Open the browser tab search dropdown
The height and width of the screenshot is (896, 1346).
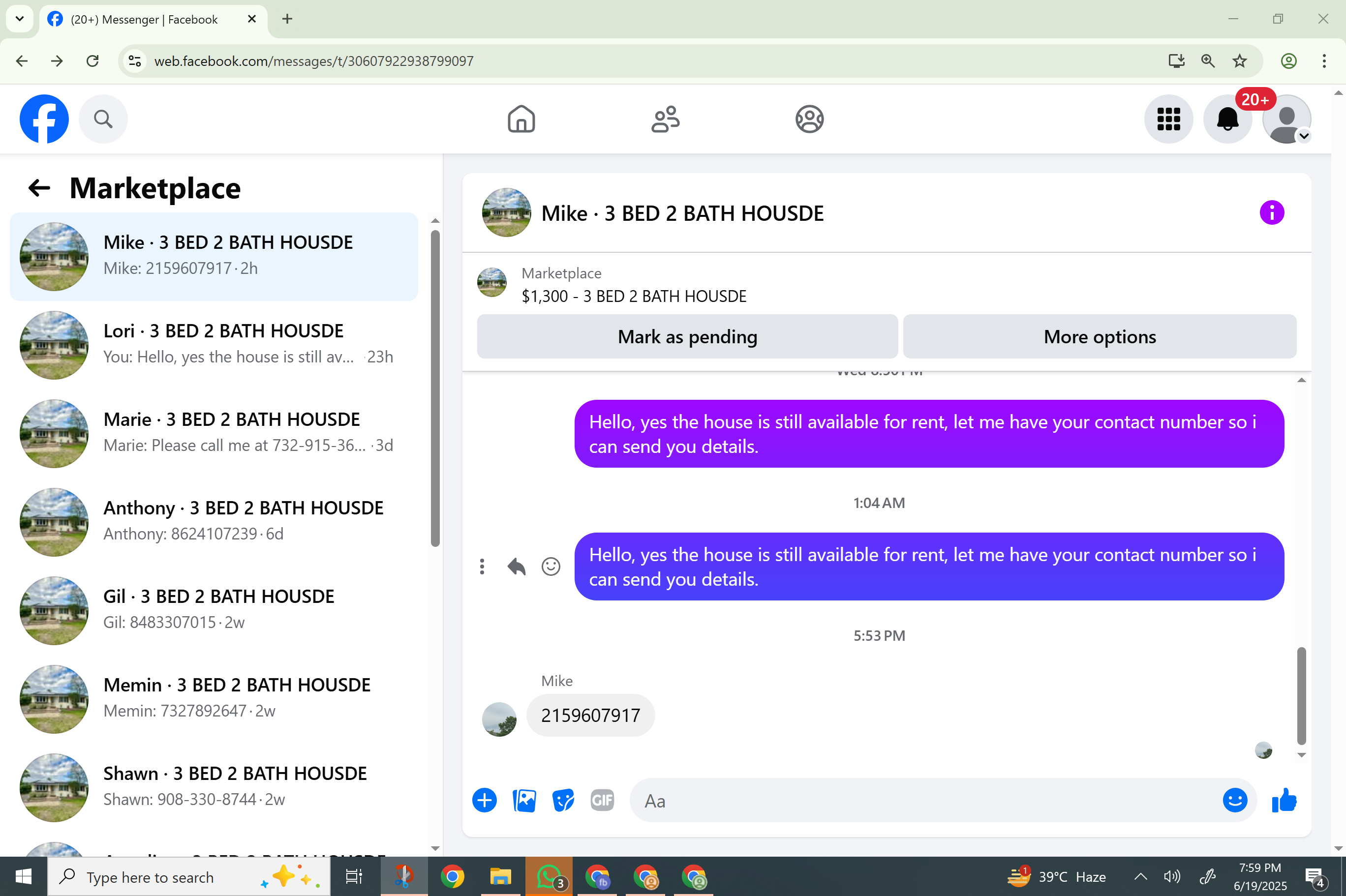[20, 19]
